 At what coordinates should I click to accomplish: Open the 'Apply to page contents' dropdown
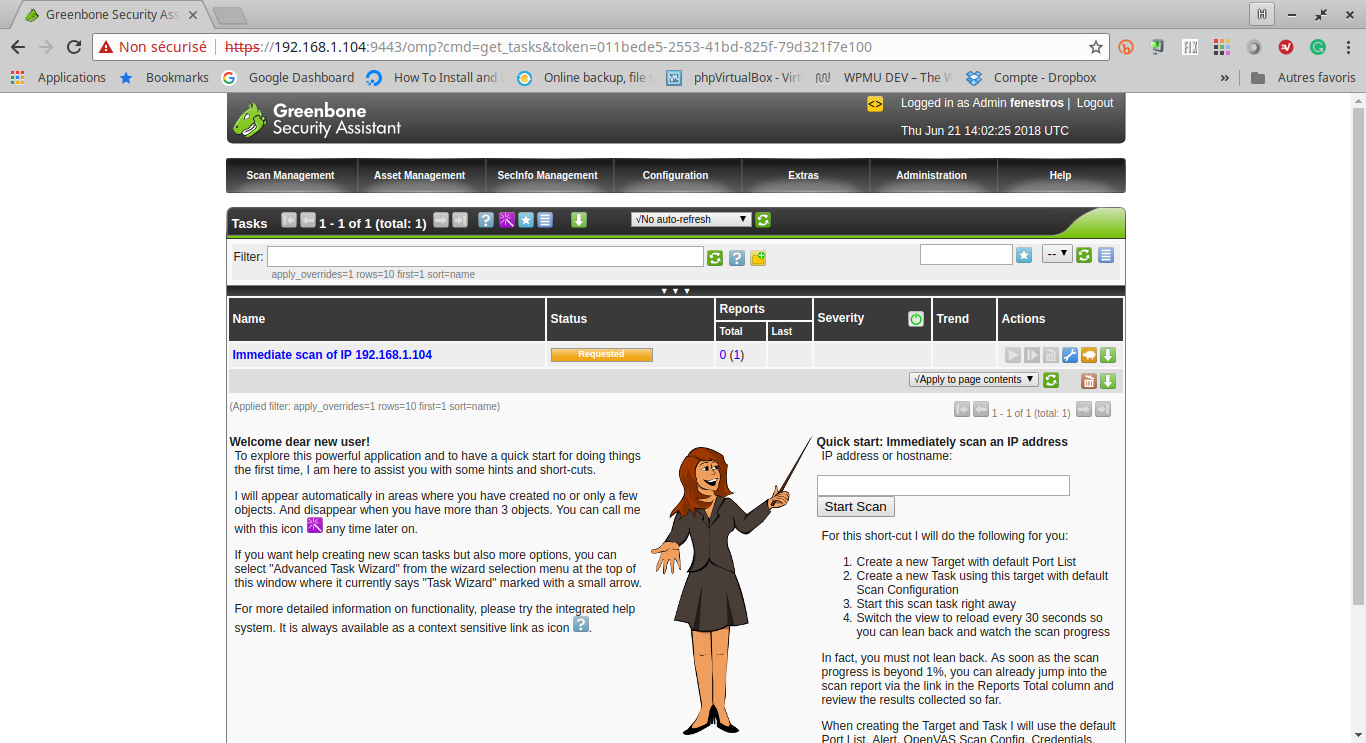click(x=973, y=380)
